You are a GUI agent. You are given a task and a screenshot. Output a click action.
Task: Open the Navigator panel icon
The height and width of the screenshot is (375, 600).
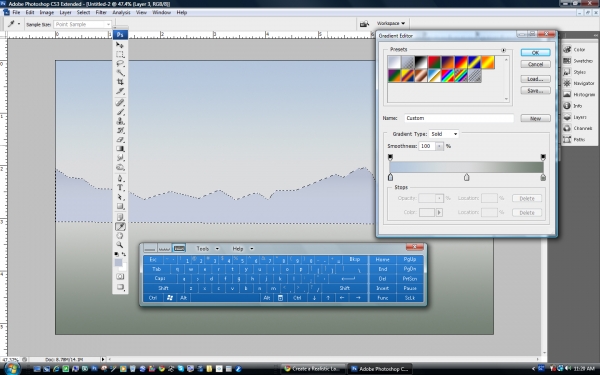(567, 83)
